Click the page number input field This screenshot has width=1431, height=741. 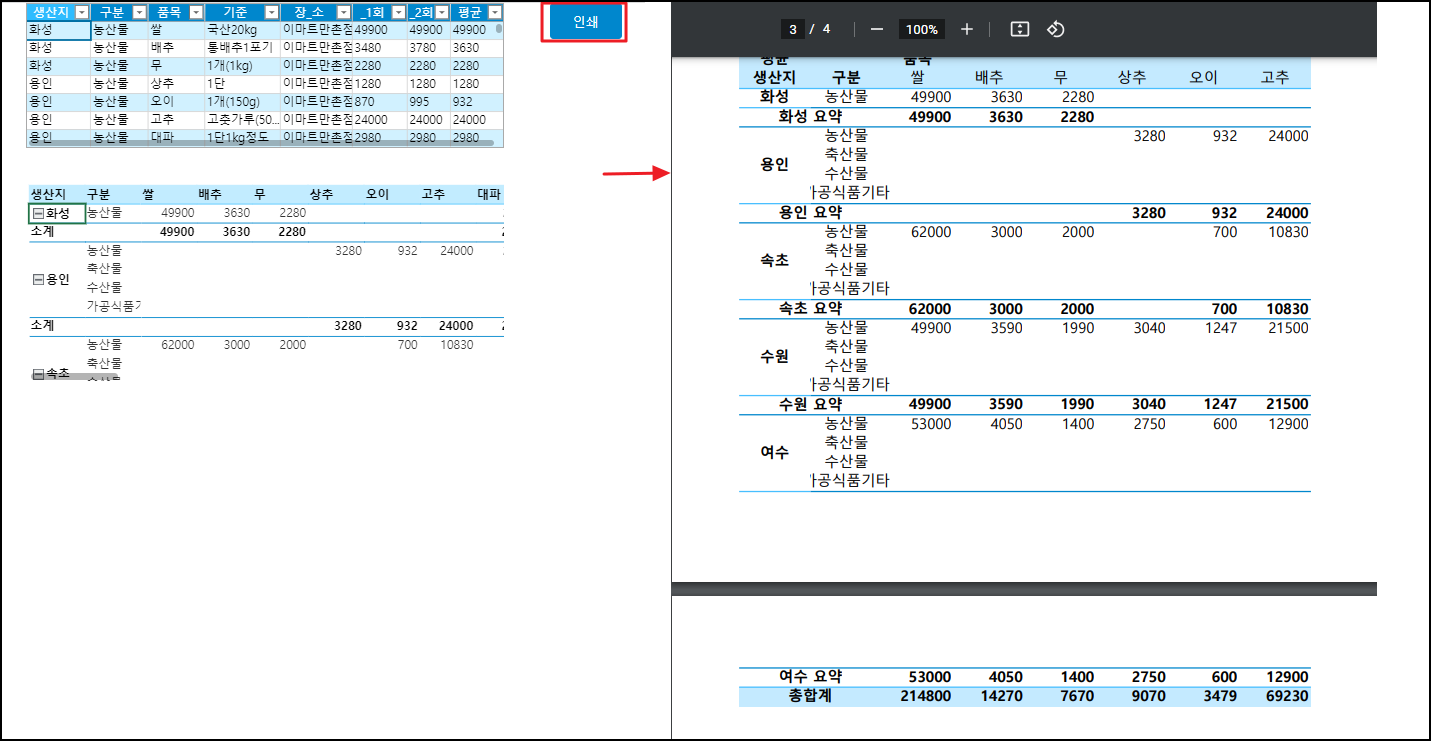tap(793, 29)
